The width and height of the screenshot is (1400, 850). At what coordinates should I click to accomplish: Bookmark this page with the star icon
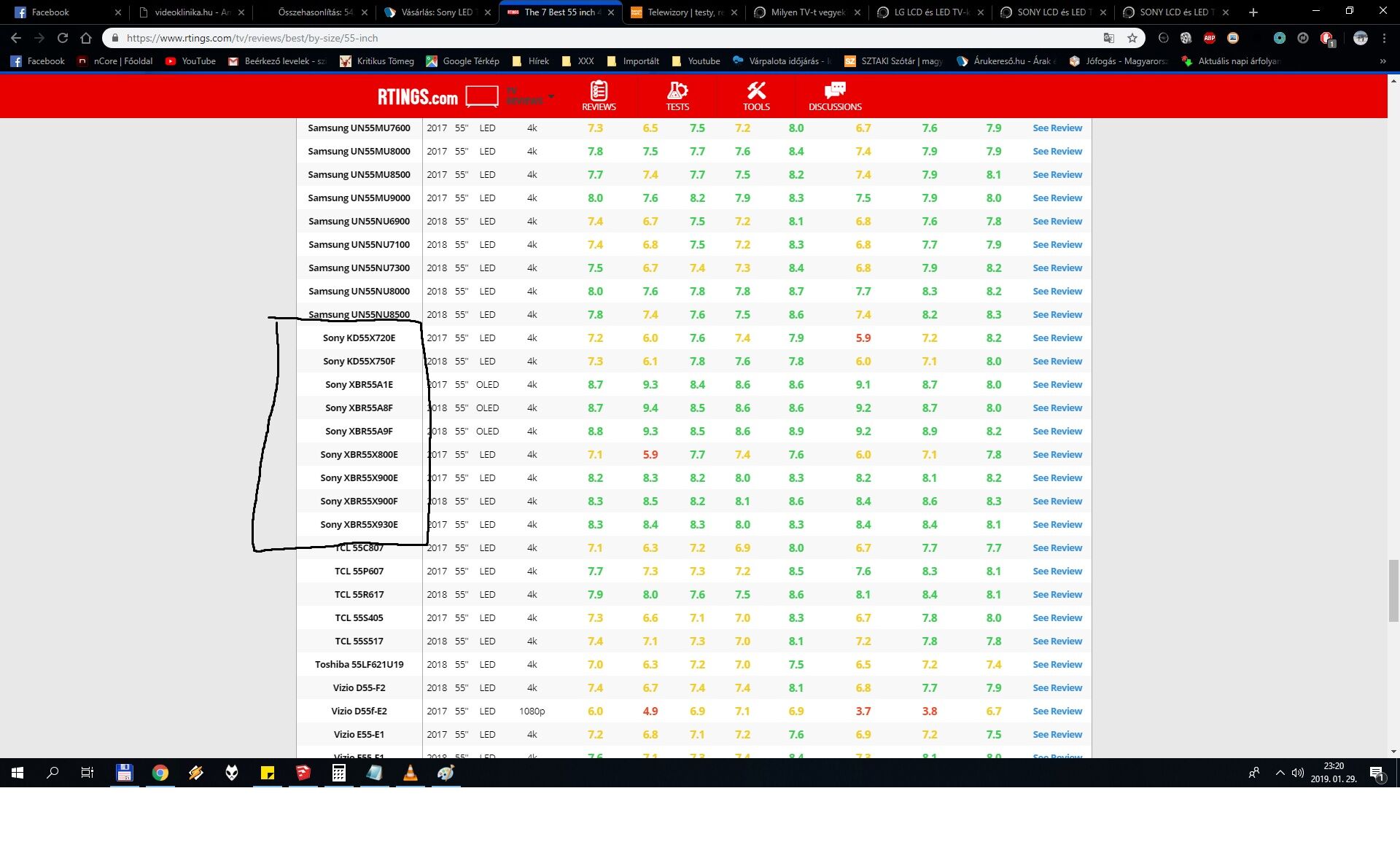pos(1132,38)
